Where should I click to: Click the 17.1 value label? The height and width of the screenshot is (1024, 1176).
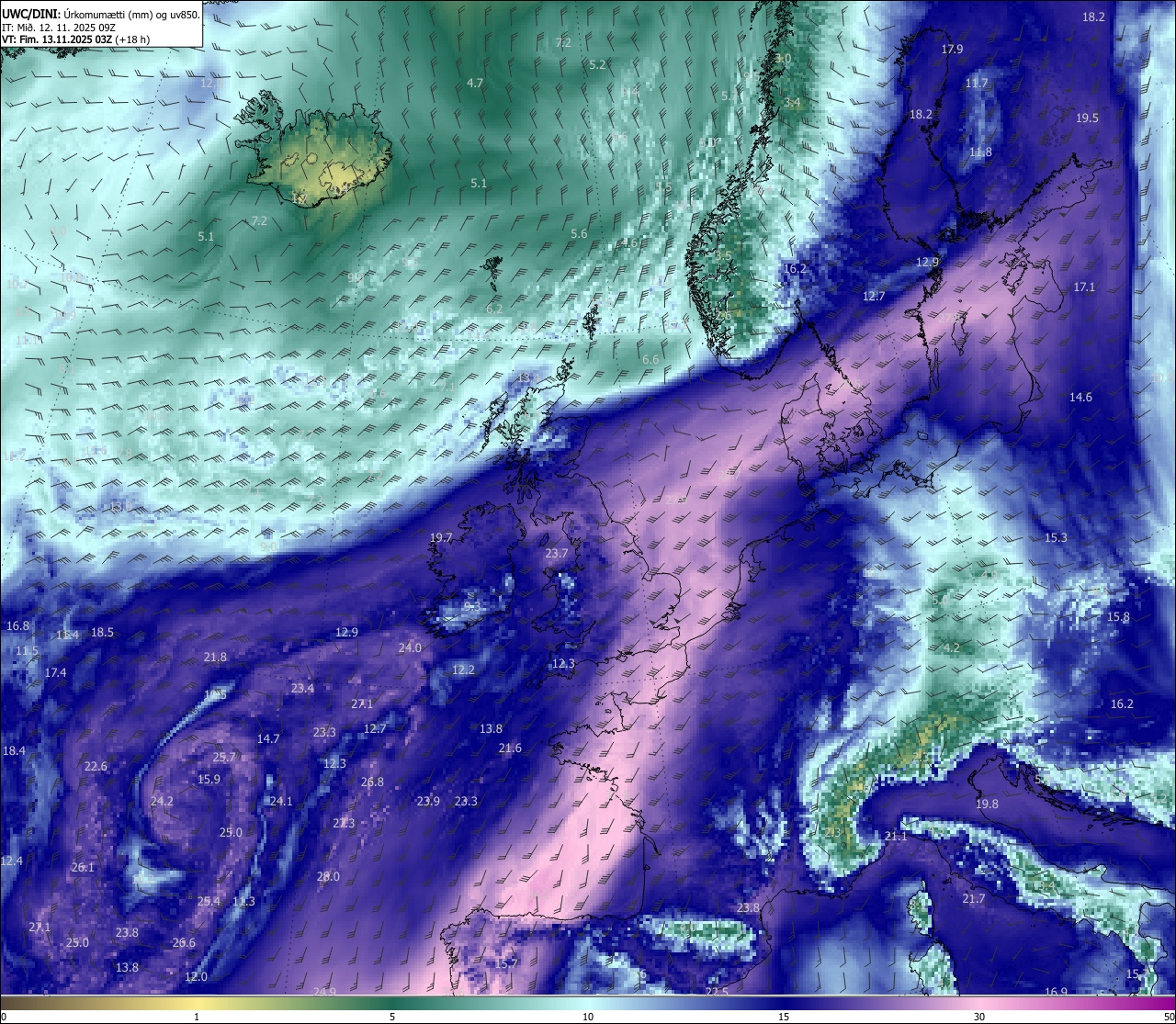[x=1084, y=287]
